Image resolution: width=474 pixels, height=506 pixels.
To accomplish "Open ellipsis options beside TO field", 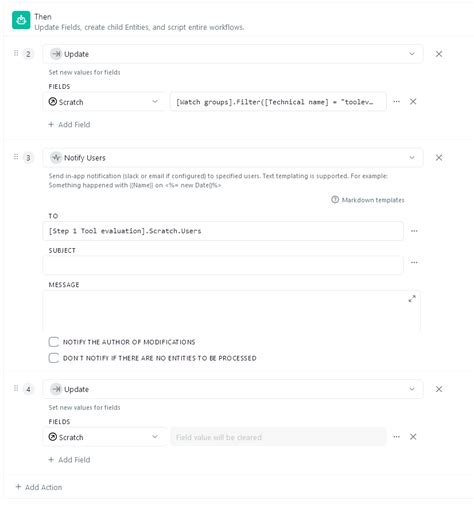I will pyautogui.click(x=414, y=231).
